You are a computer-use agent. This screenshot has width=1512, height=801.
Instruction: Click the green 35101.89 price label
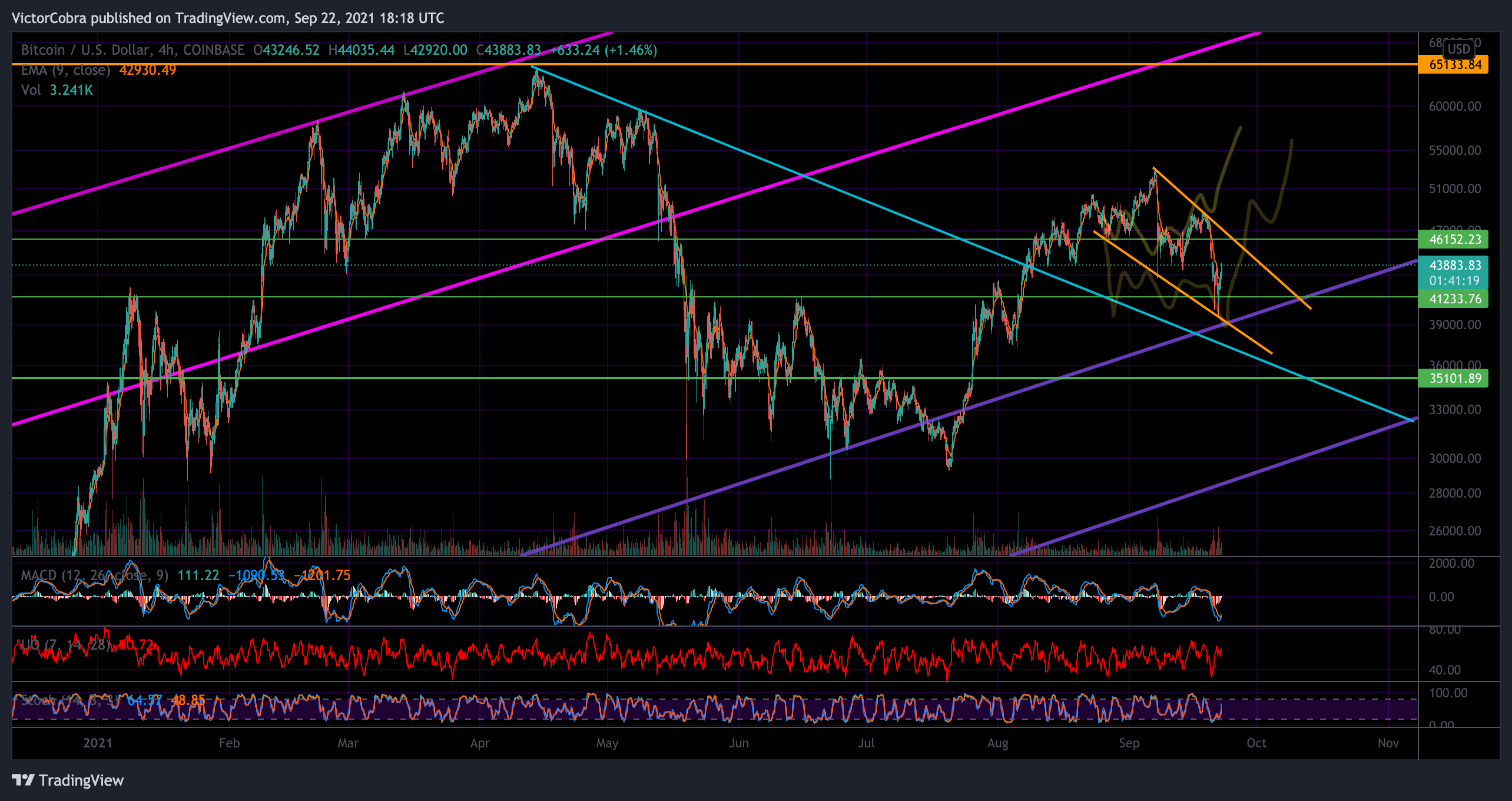(x=1453, y=378)
